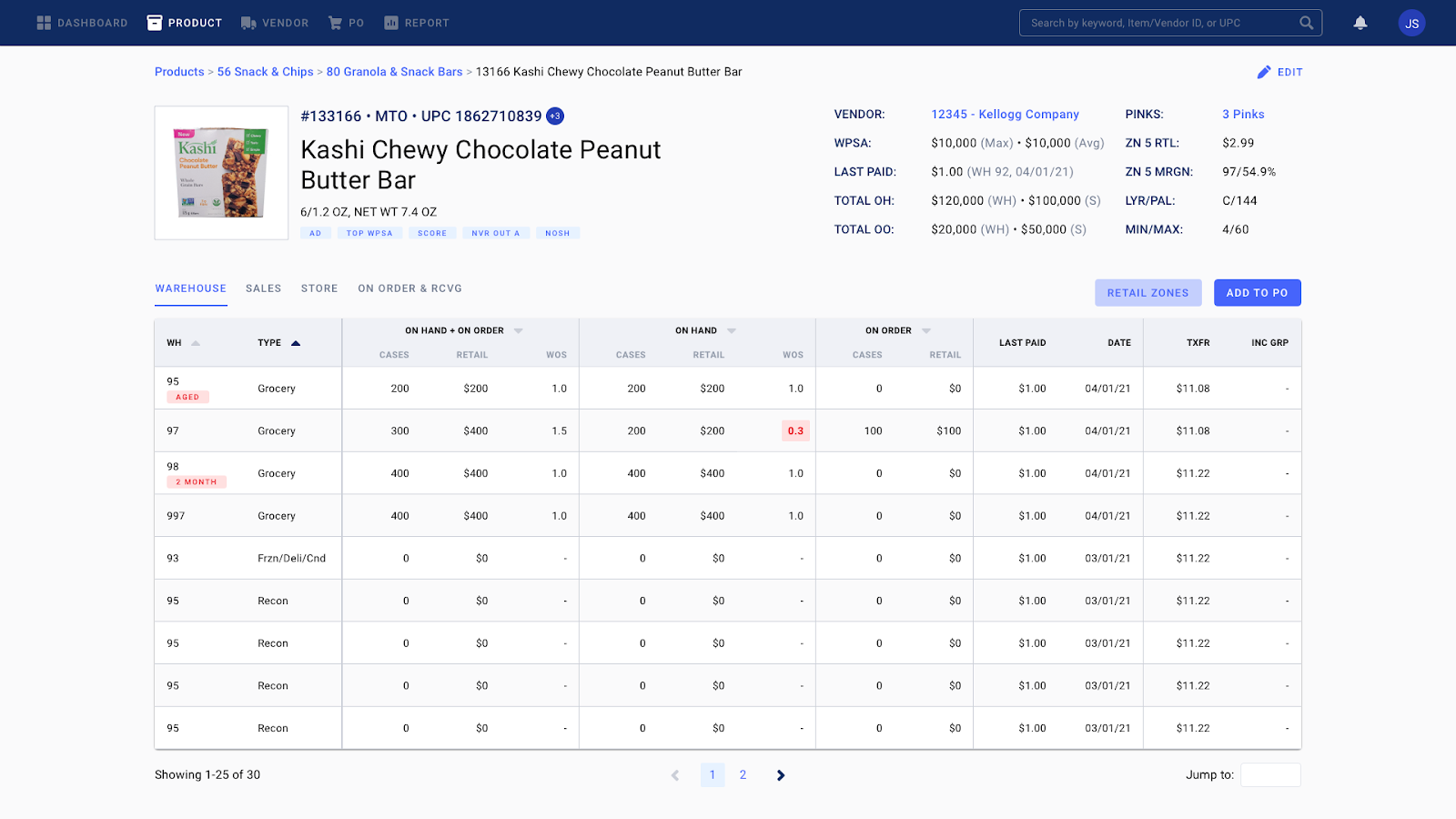Open 80 Granola & Snack Bars breadcrumb
Viewport: 1456px width, 819px height.
tap(394, 72)
